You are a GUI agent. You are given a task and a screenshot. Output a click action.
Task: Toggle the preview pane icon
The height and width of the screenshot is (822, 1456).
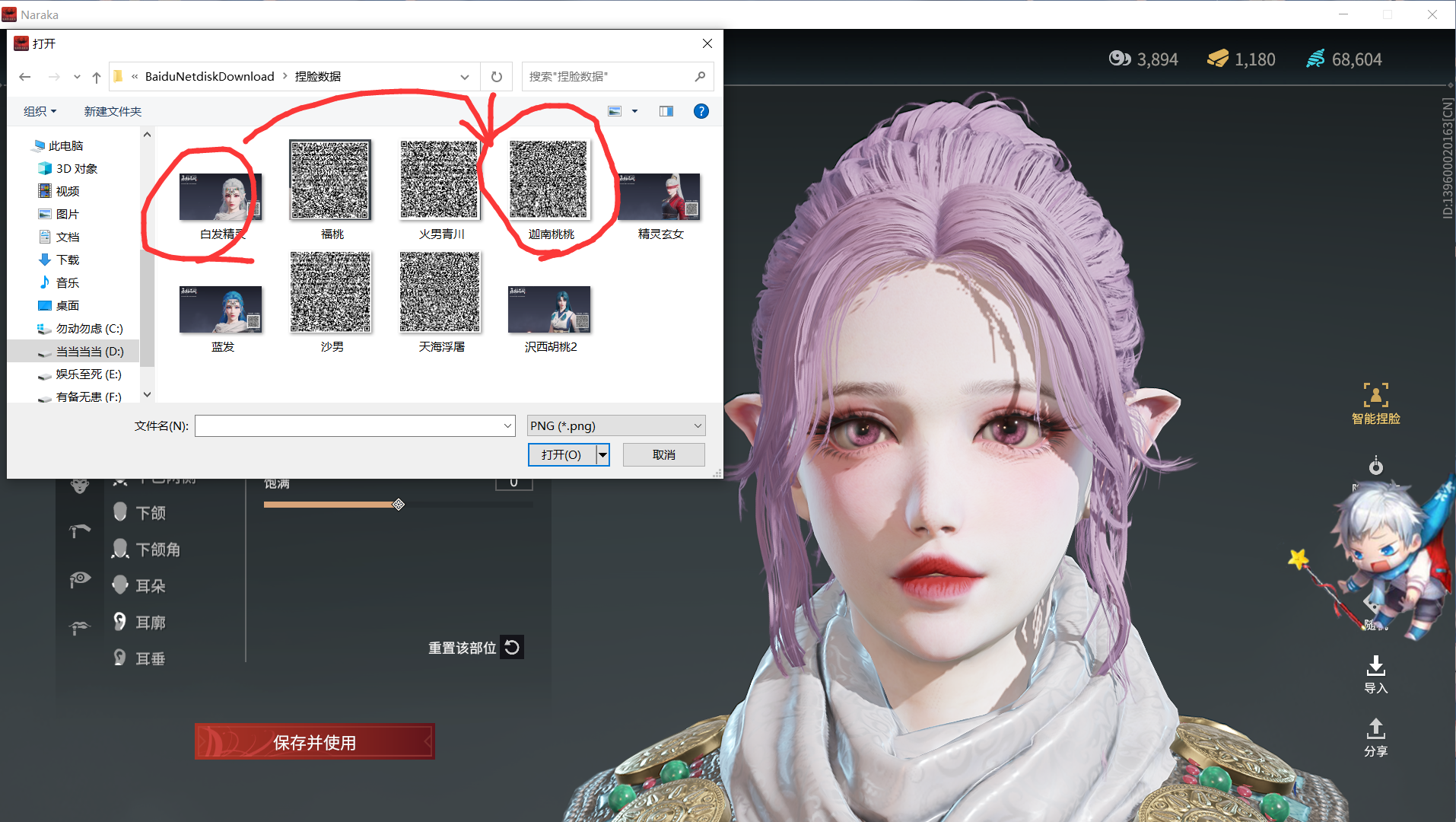666,111
